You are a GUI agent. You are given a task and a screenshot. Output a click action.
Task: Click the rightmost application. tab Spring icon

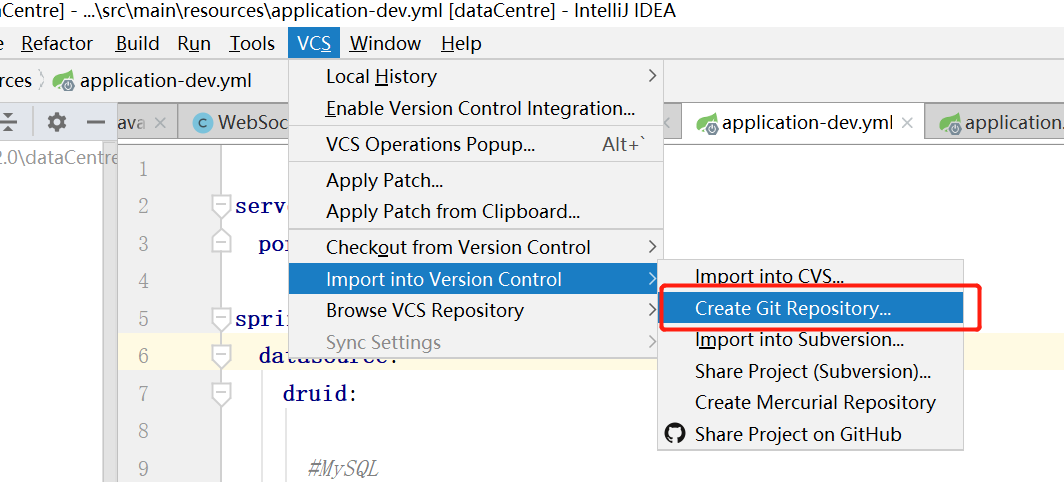pyautogui.click(x=950, y=123)
